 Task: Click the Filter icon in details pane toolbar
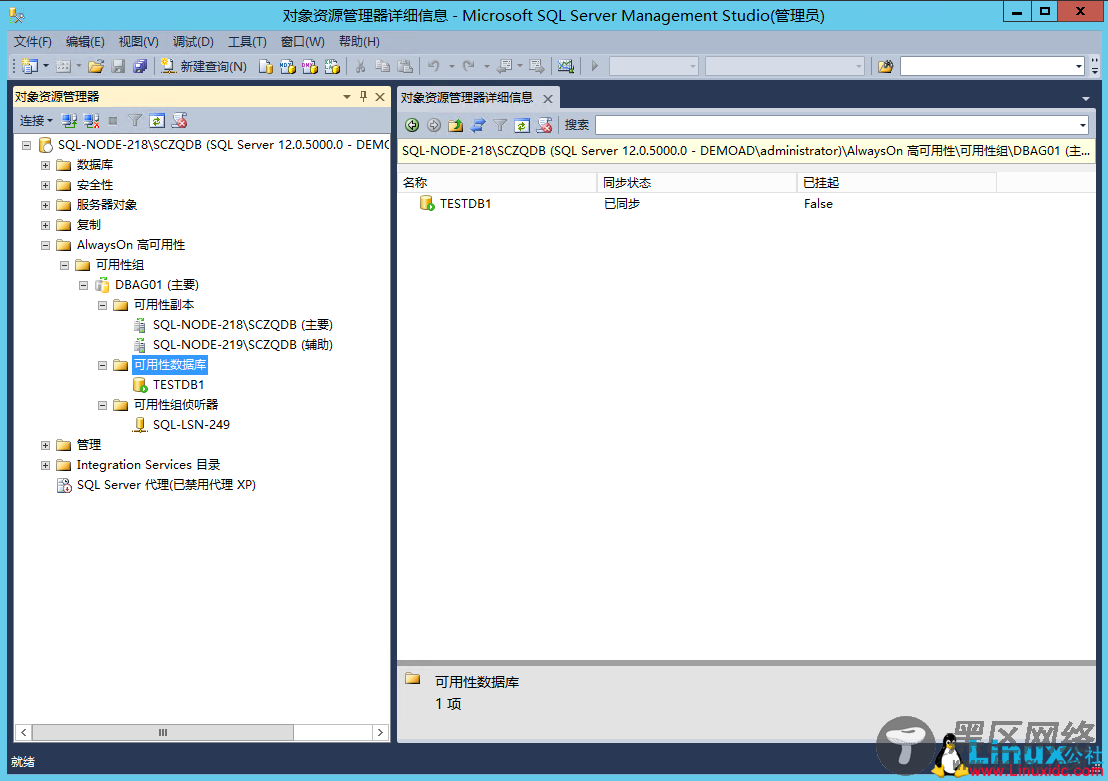pyautogui.click(x=500, y=125)
